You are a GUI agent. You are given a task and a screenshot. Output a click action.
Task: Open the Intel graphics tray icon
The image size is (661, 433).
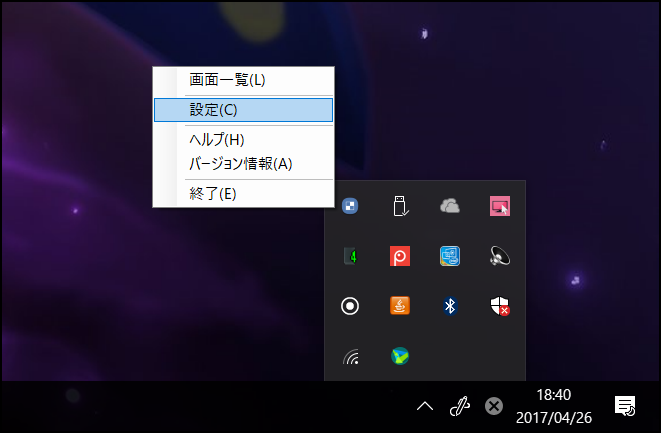[450, 256]
